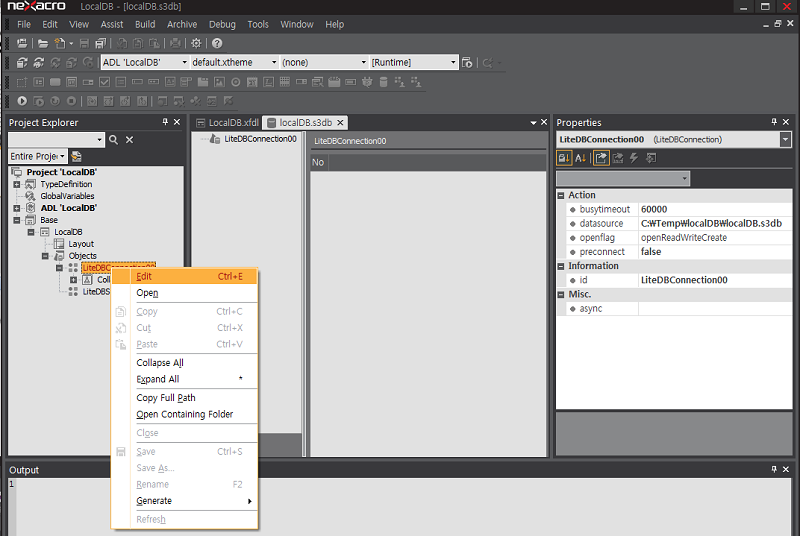Click the search magnifier in Project Explorer
The height and width of the screenshot is (536, 800).
point(113,139)
